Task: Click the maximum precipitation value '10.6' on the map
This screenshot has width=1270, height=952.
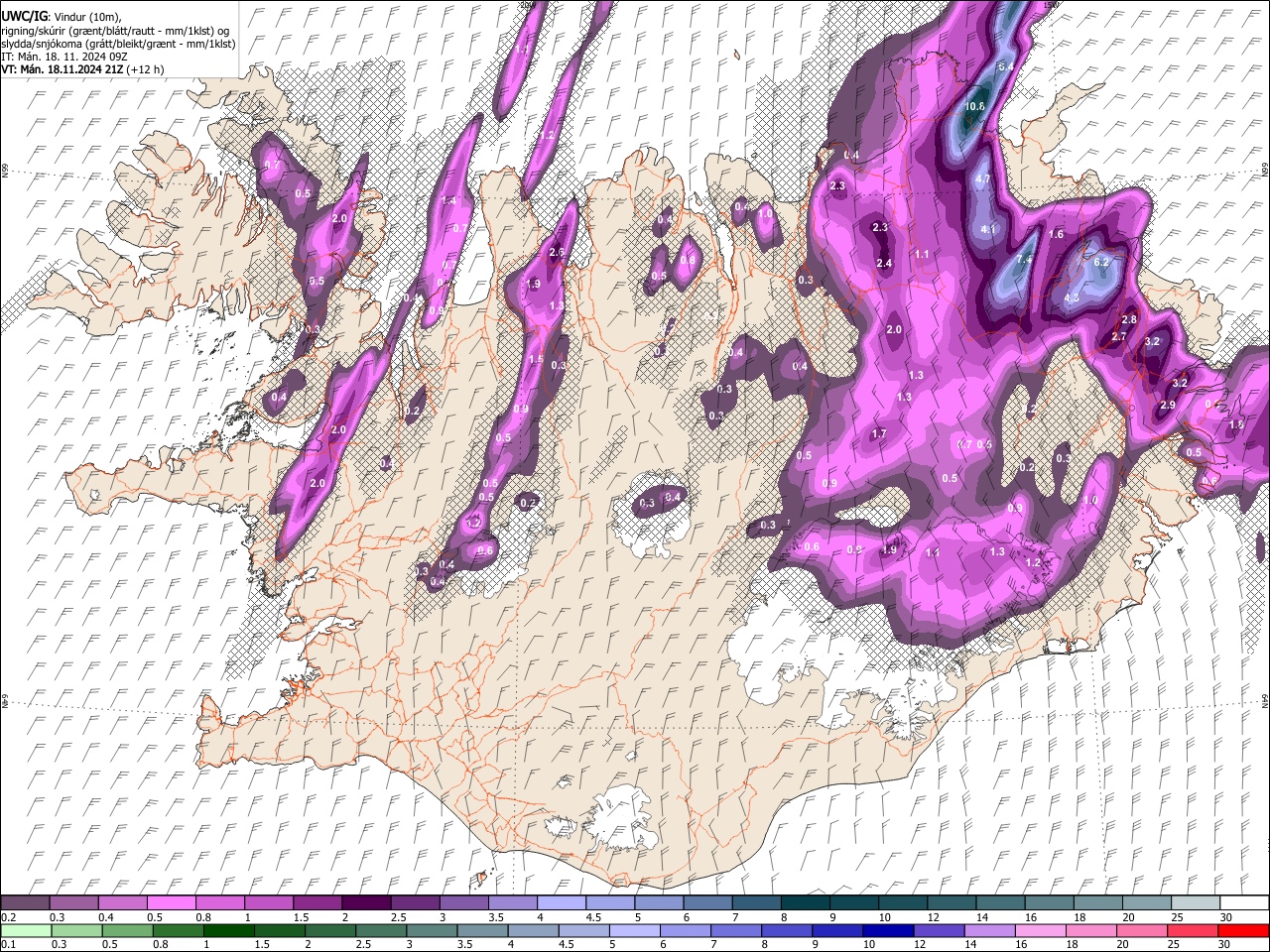Action: [974, 106]
